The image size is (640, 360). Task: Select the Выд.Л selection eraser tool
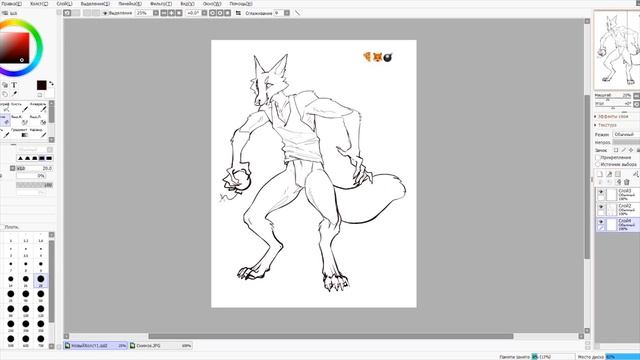[38, 120]
